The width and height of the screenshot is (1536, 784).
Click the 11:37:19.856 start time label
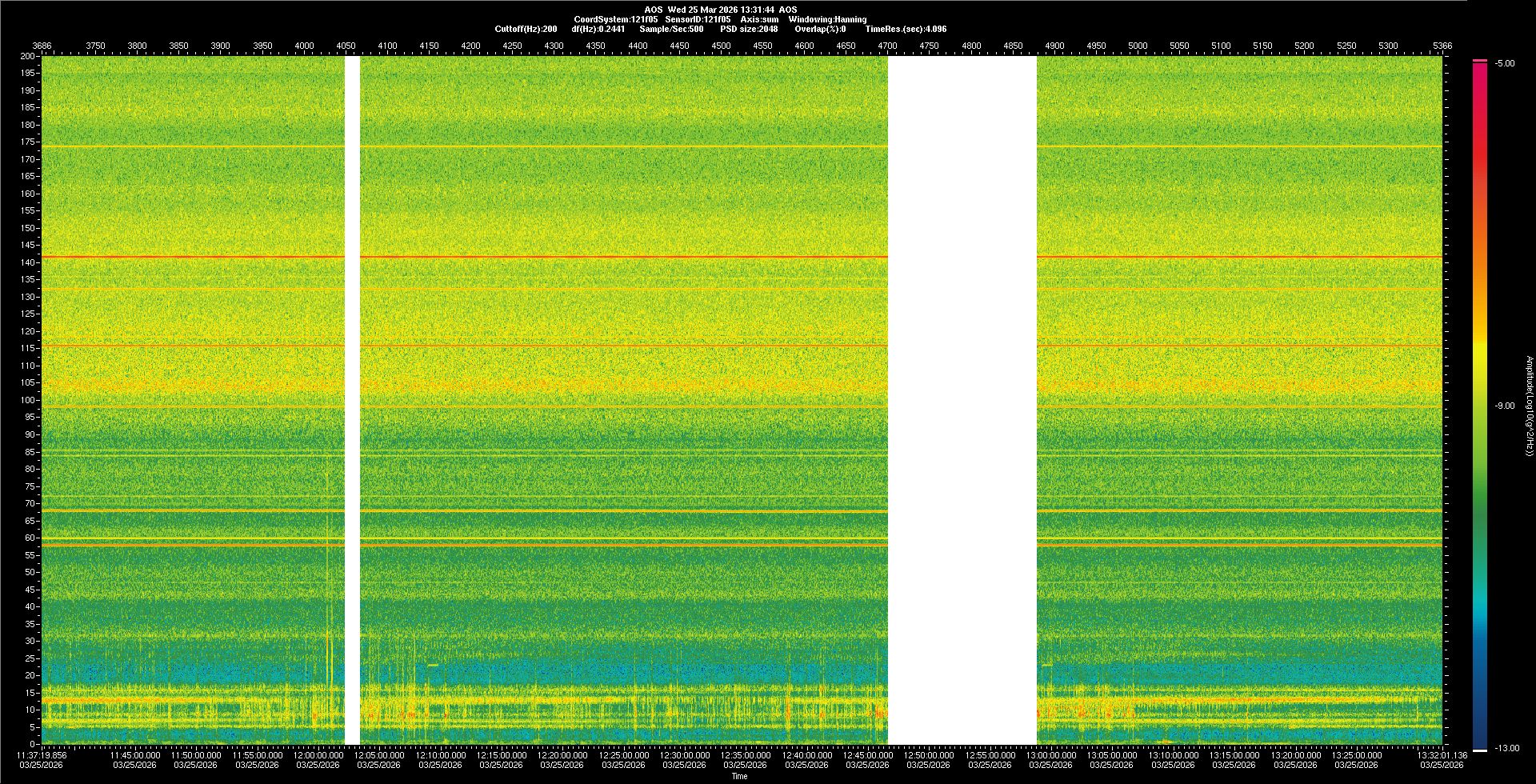click(42, 755)
